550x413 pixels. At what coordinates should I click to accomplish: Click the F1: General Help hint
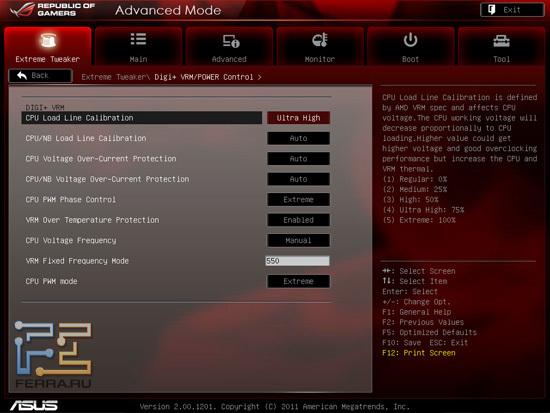[416, 312]
